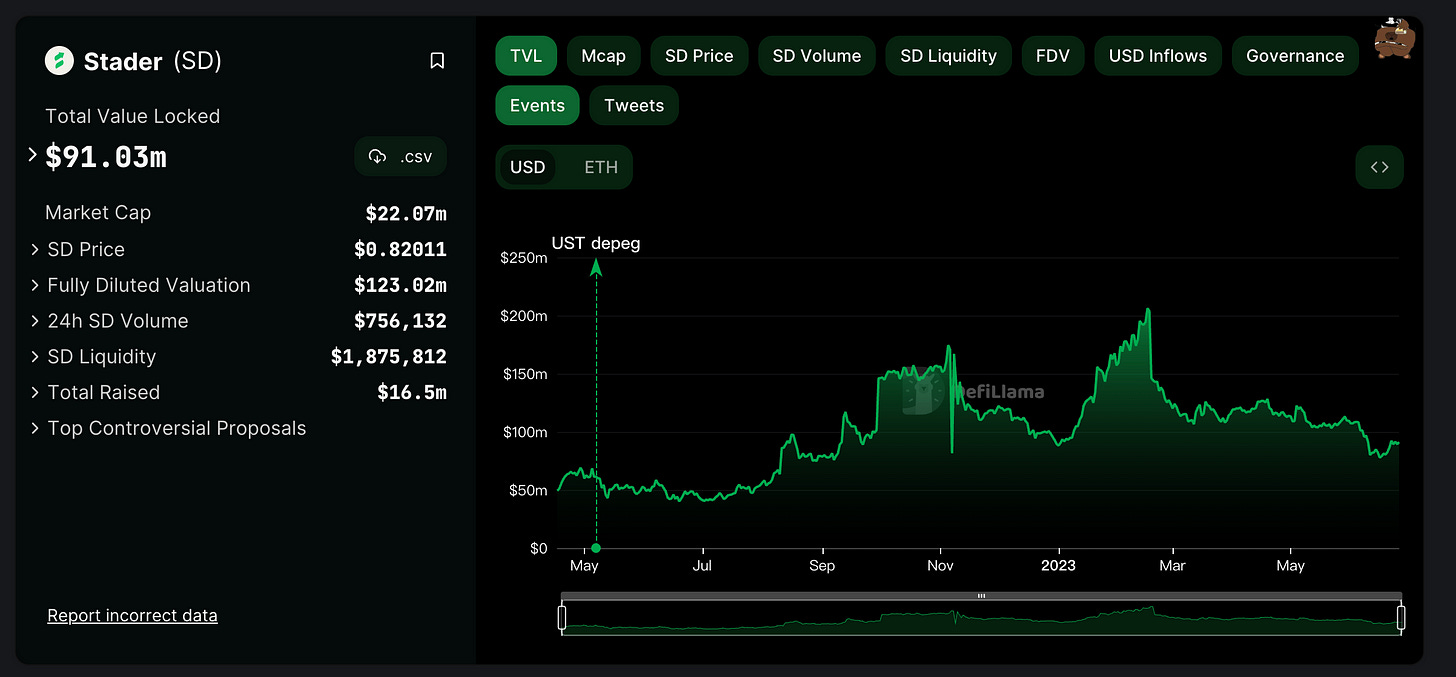Click the FDV value $123.02m
The width and height of the screenshot is (1456, 677).
click(400, 286)
